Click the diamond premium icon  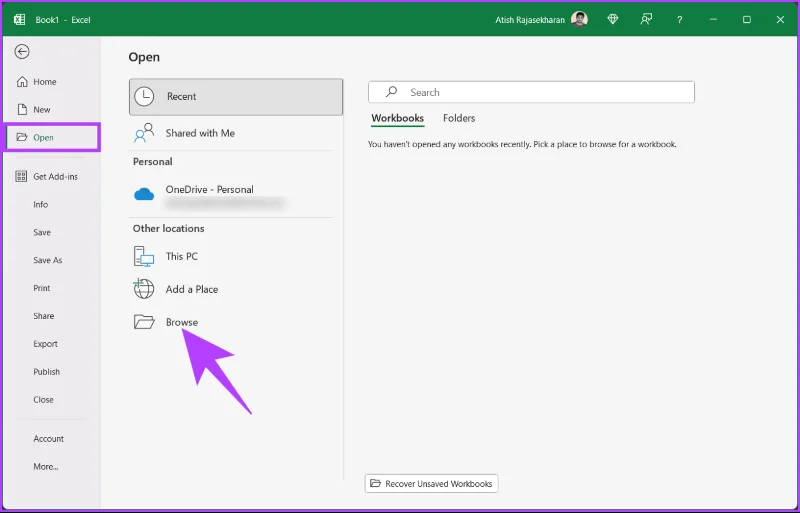click(613, 19)
